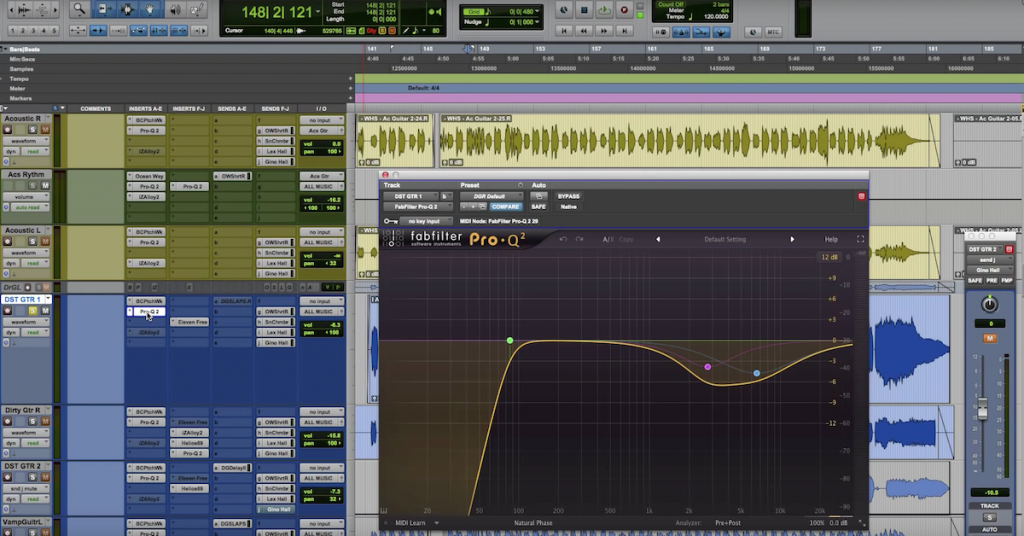Click the Fast Forward transport button
This screenshot has width=1024, height=536.
[604, 31]
